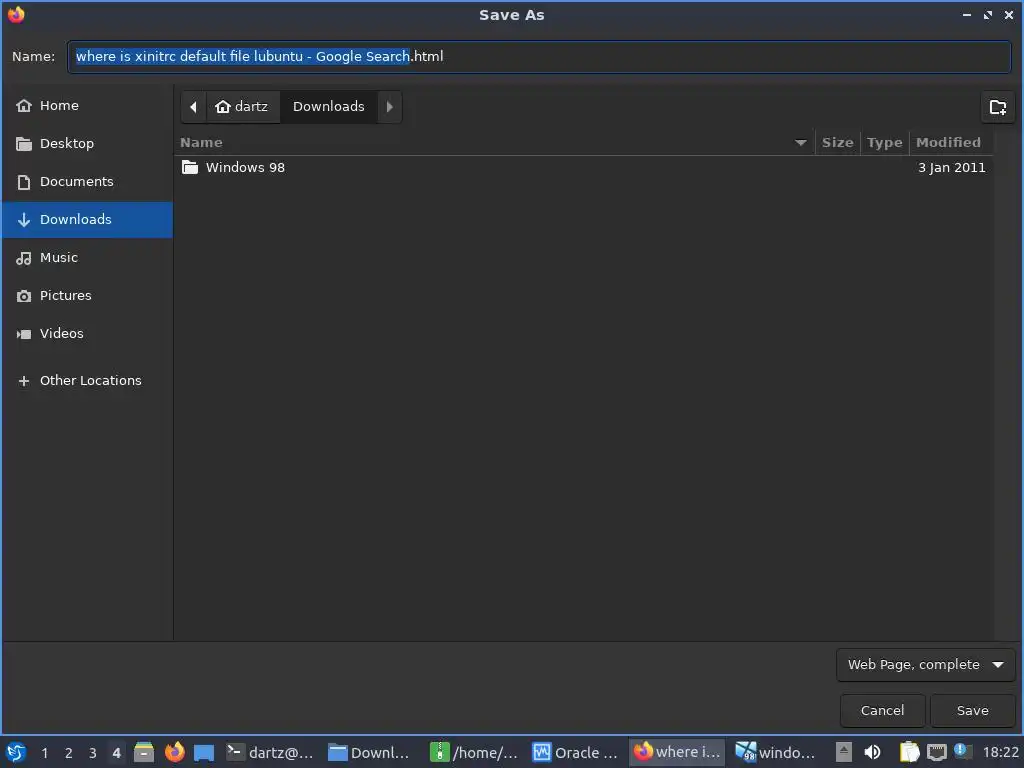The width and height of the screenshot is (1024, 768).
Task: Click the Save button
Action: (972, 711)
